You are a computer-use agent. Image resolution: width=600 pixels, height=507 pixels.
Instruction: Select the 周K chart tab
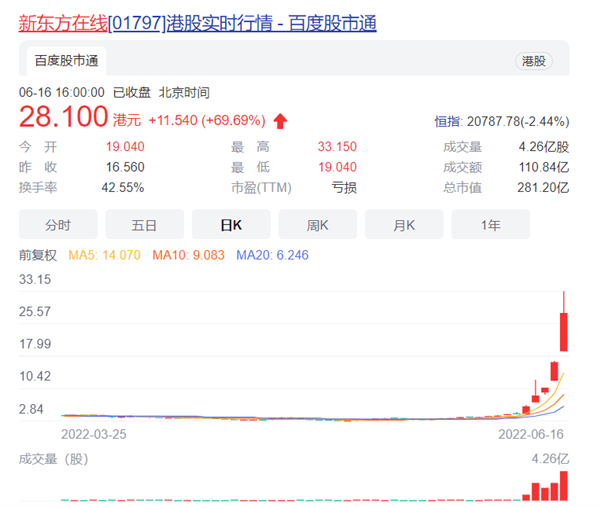coord(318,225)
